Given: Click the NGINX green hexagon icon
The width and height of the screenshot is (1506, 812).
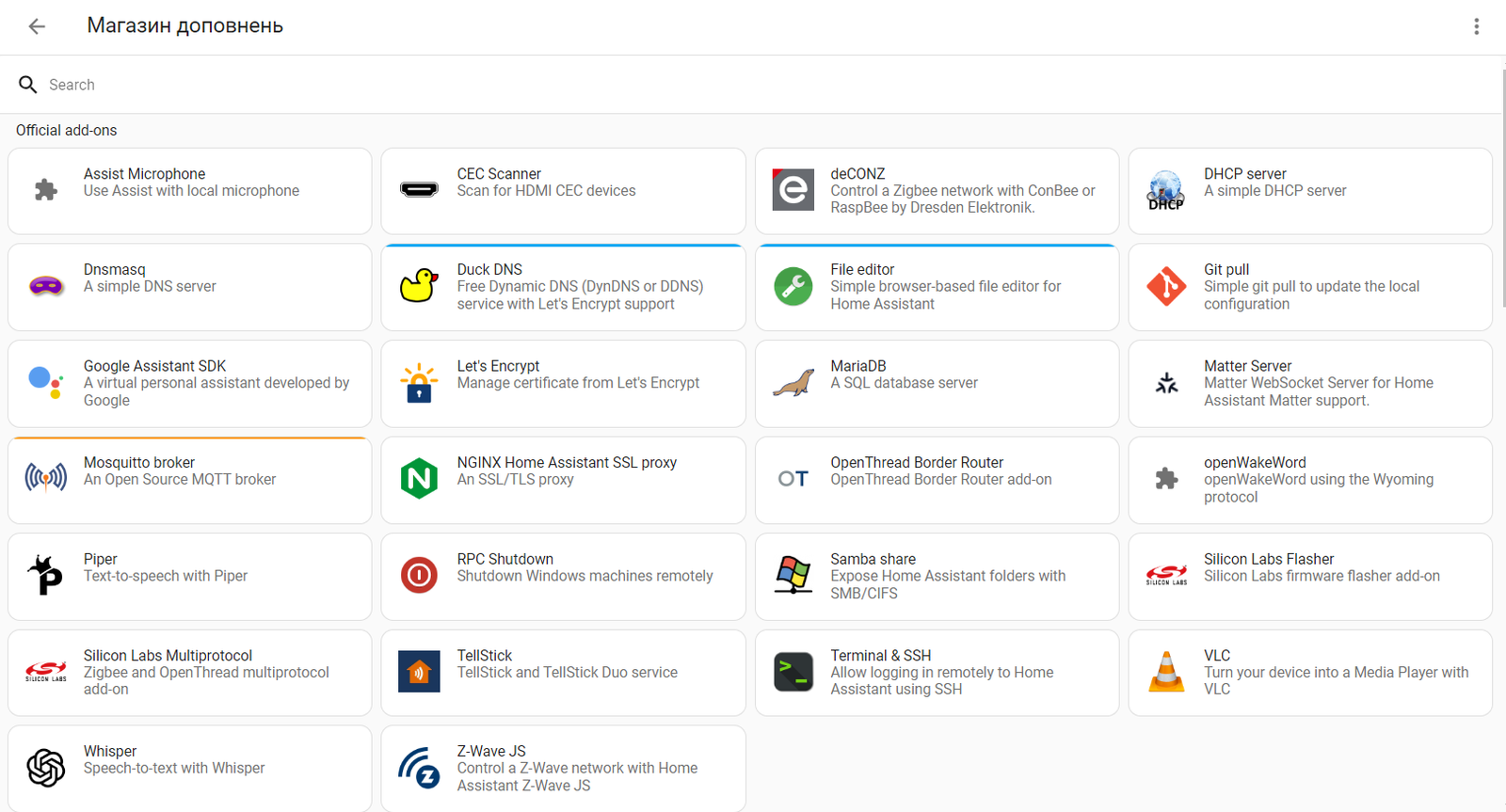Looking at the screenshot, I should point(419,479).
